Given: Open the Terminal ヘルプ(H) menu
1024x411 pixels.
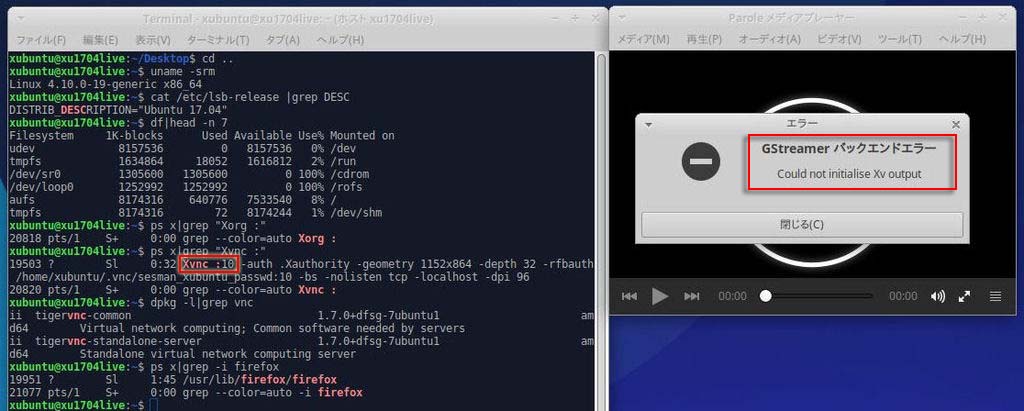Looking at the screenshot, I should [x=340, y=40].
